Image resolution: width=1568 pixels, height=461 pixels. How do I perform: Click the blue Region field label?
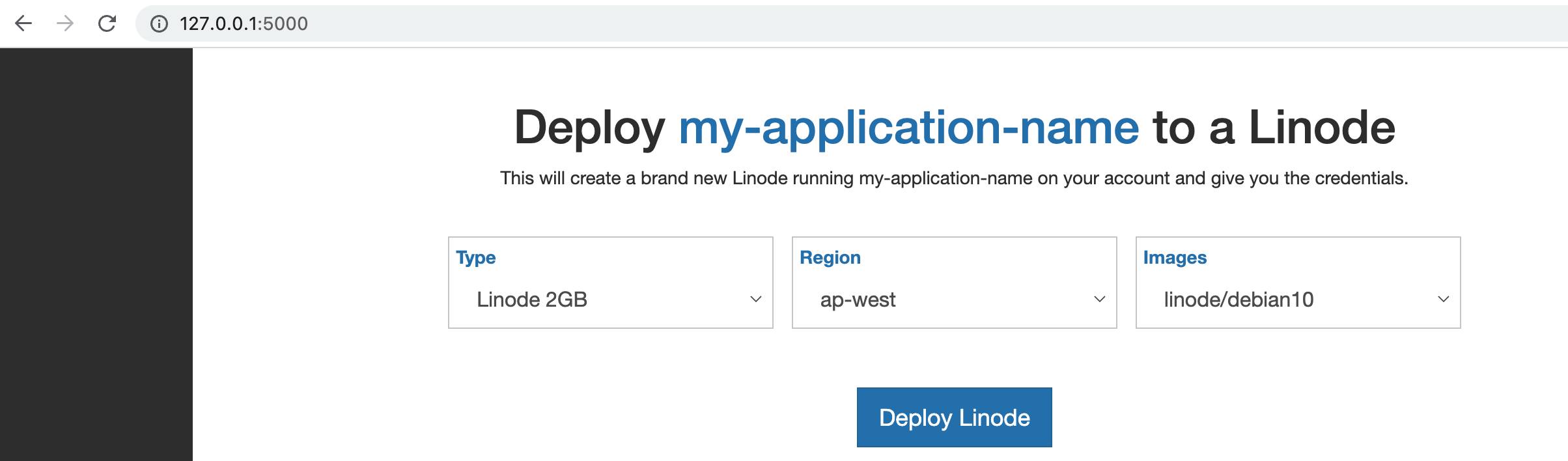(x=830, y=258)
